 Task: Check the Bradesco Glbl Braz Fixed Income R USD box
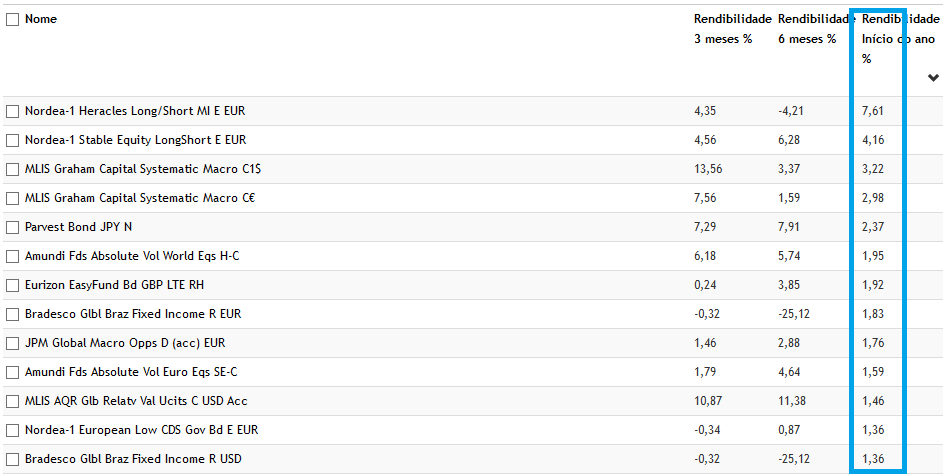13,459
